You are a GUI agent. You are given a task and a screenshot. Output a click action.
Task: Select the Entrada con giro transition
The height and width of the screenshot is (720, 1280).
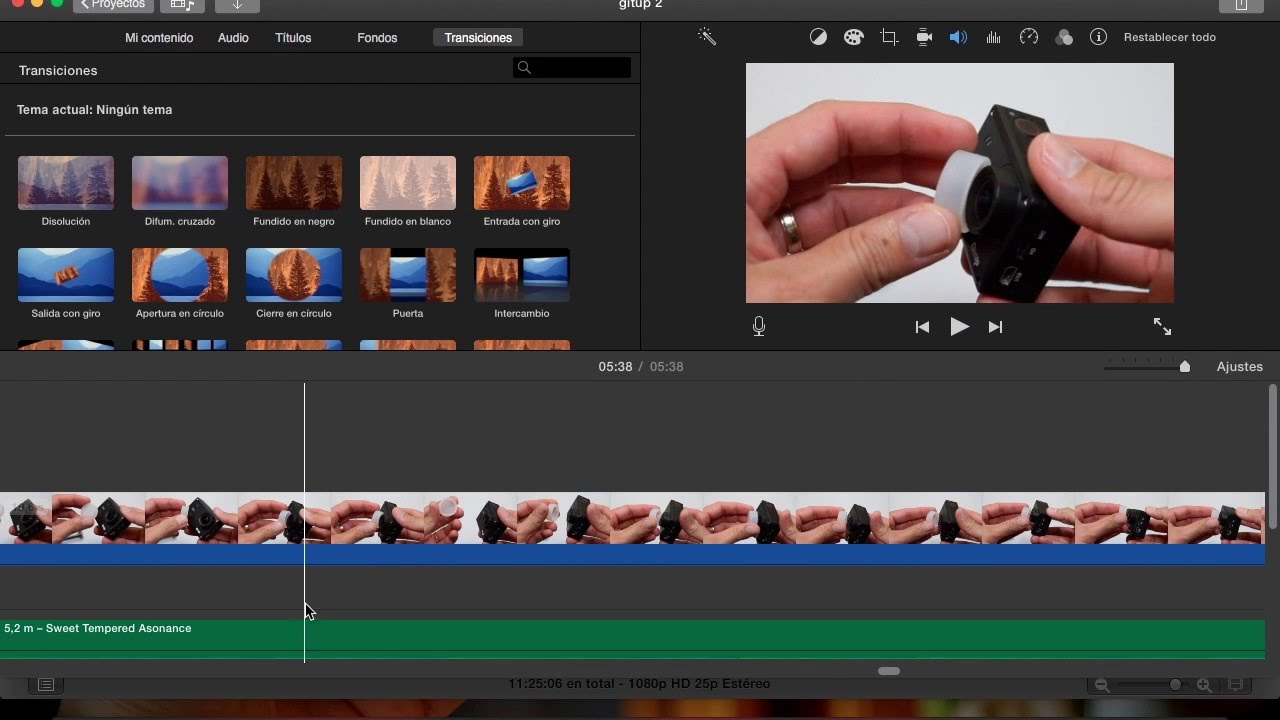pyautogui.click(x=522, y=183)
